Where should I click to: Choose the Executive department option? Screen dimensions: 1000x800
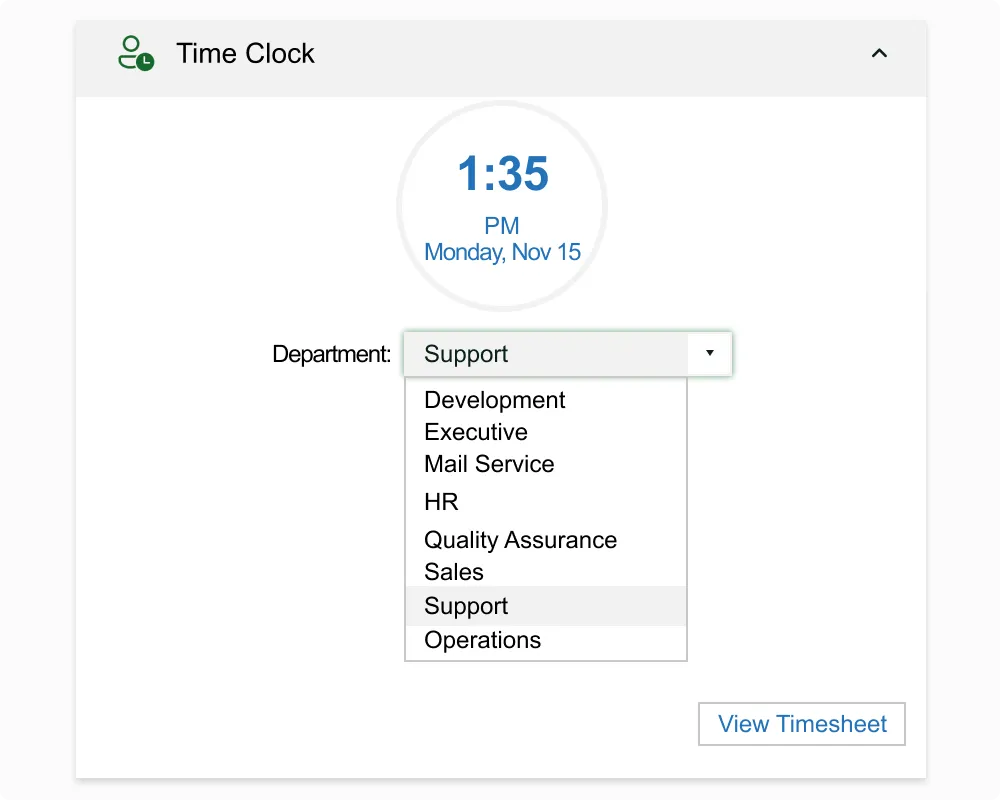pos(476,432)
